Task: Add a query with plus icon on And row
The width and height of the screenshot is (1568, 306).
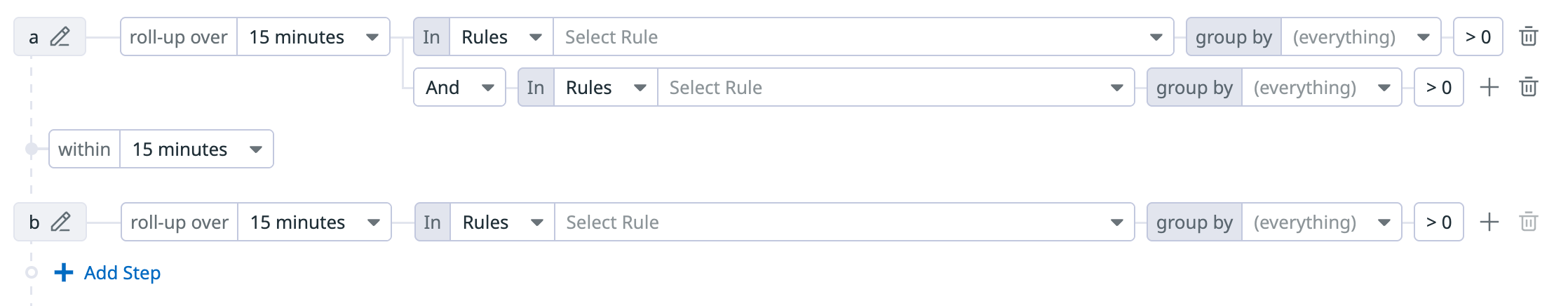Action: [1489, 87]
